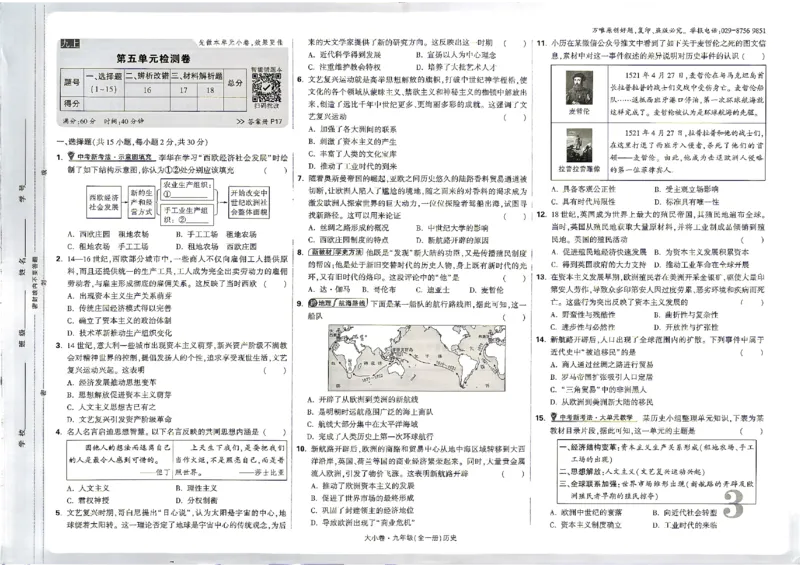The image size is (800, 567).
Task: Select option A. 推动了欧洲资本主义的发展
Action: coord(362,486)
